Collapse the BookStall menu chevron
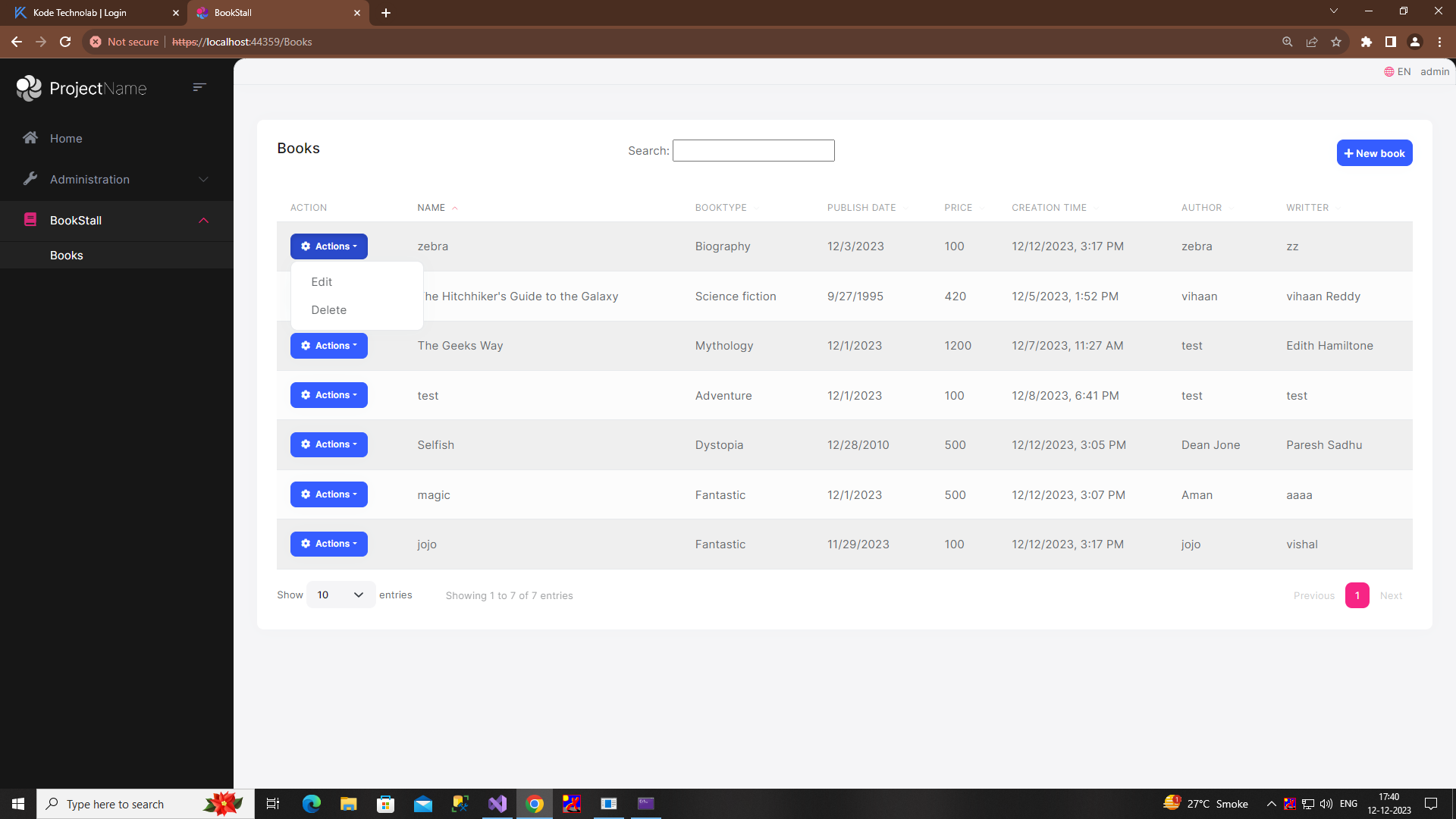 (203, 221)
